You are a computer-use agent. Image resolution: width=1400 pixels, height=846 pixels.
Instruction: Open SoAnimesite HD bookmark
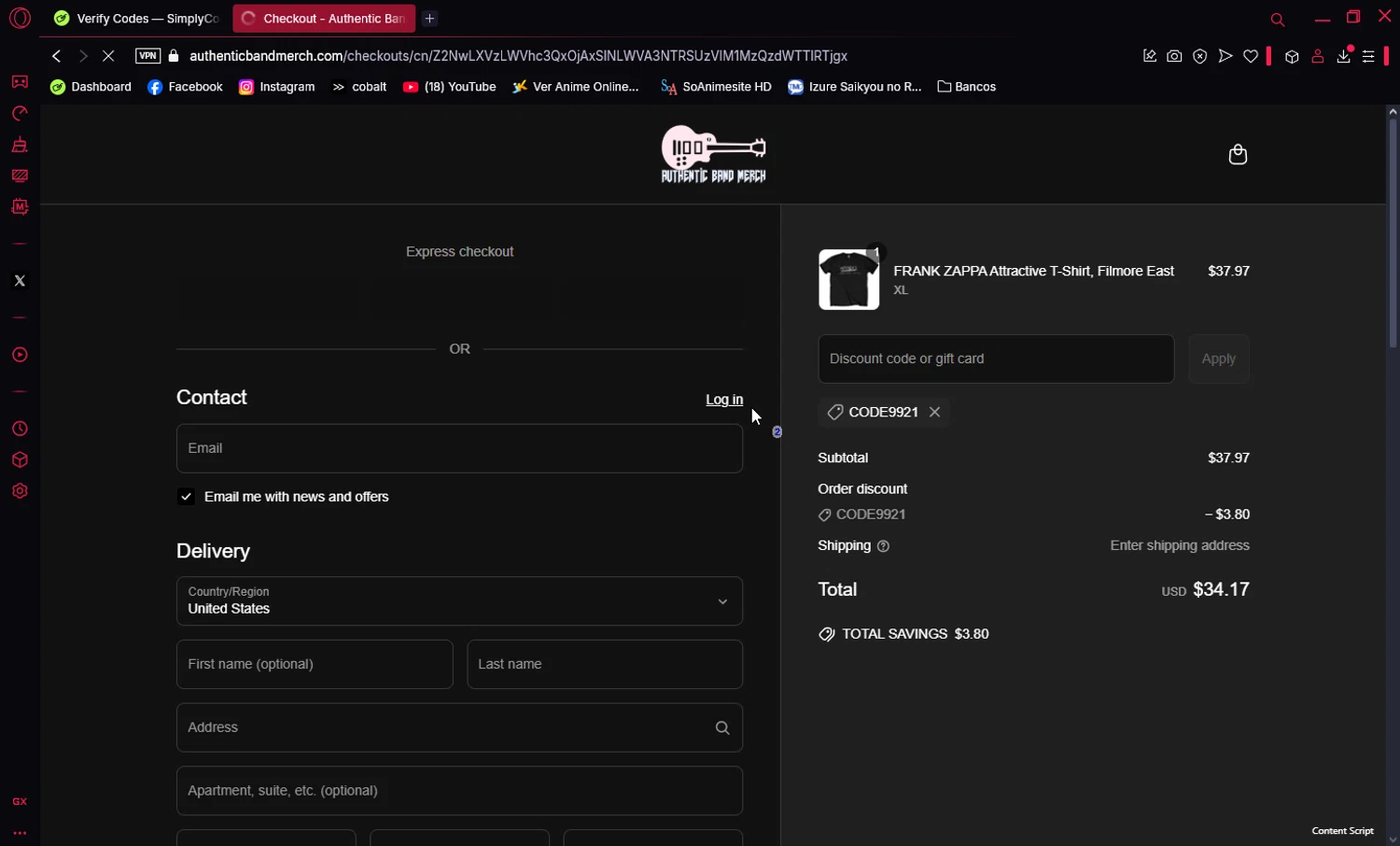pos(716,87)
